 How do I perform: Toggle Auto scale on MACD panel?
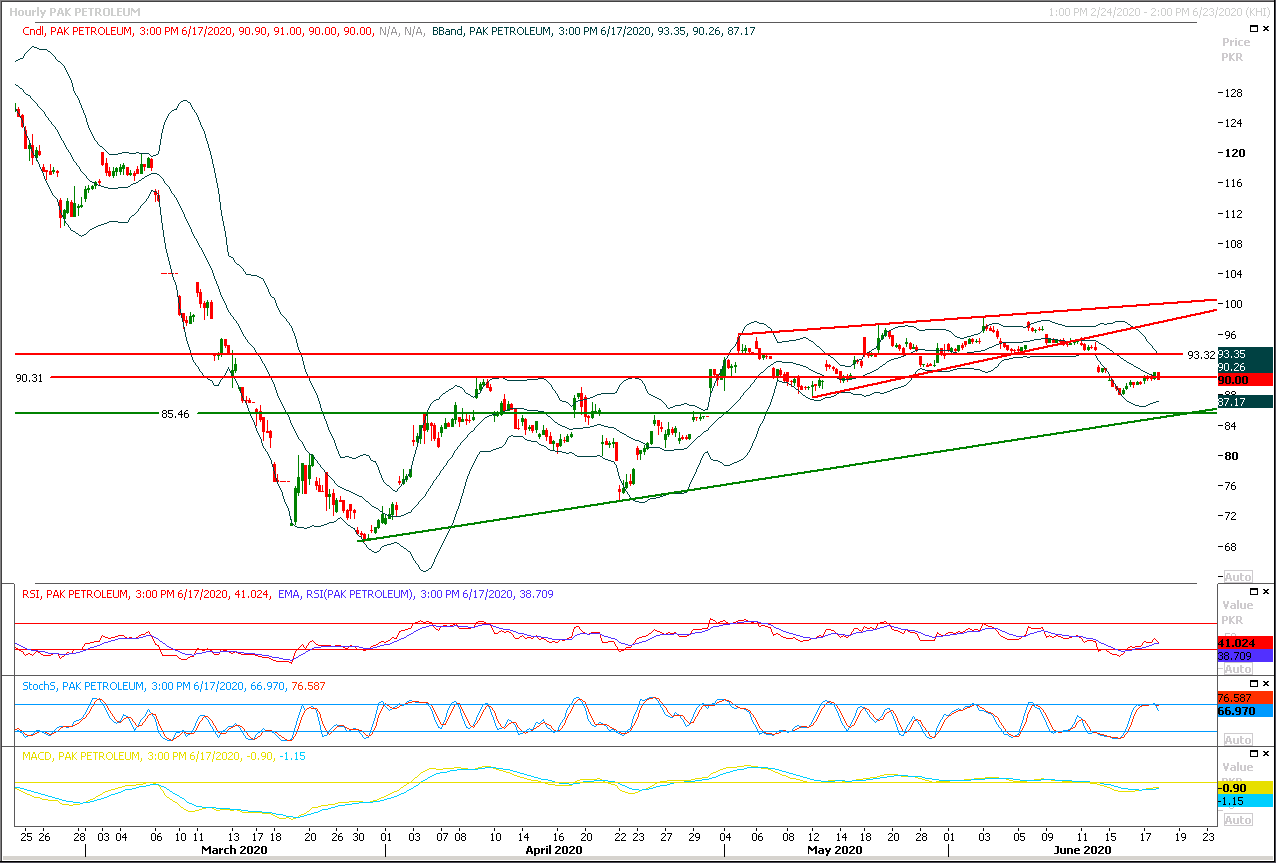[1237, 820]
